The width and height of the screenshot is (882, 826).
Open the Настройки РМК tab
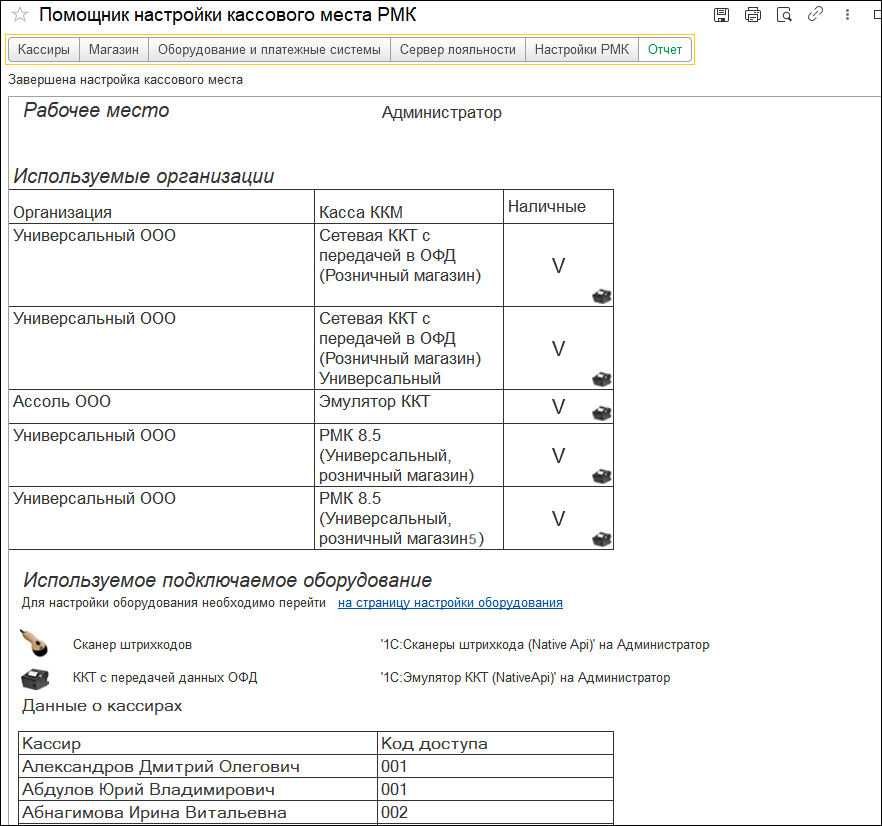[581, 50]
